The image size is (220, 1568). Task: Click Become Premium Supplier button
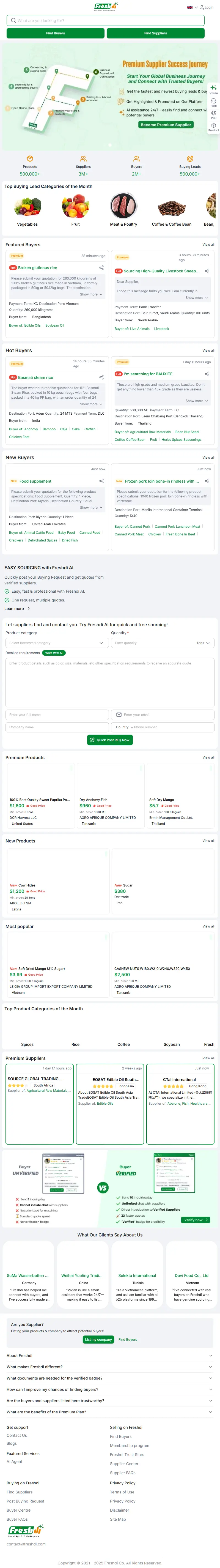166,125
